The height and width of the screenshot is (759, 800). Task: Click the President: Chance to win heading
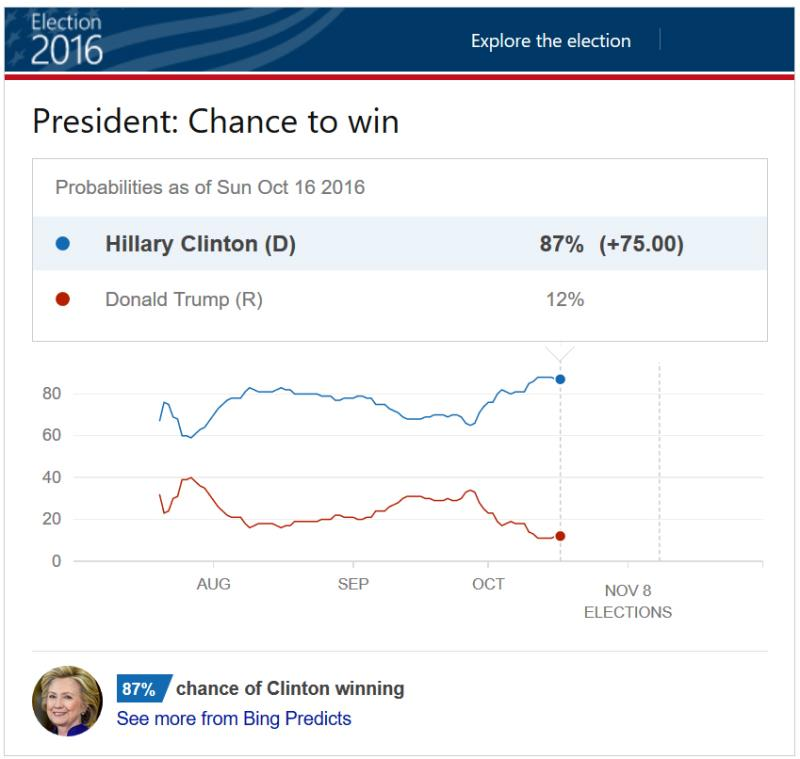pos(215,121)
